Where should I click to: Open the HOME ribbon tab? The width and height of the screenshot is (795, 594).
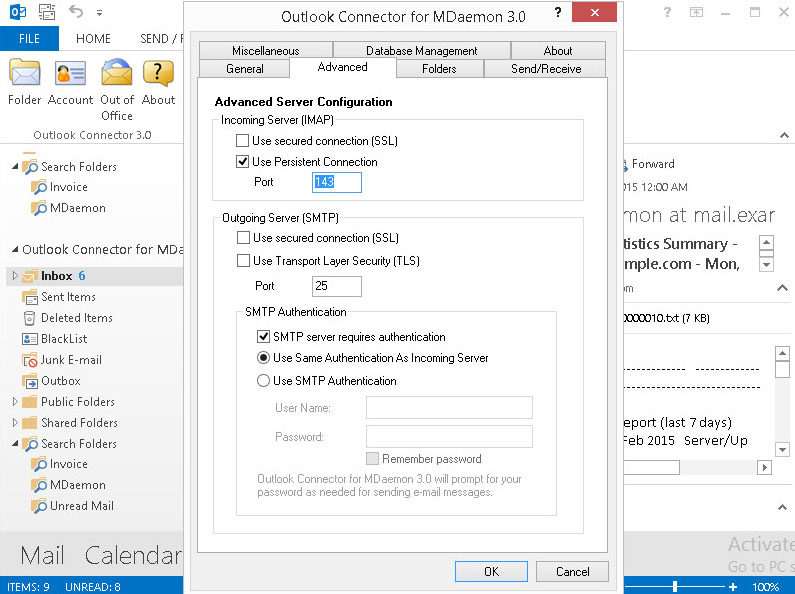[93, 39]
